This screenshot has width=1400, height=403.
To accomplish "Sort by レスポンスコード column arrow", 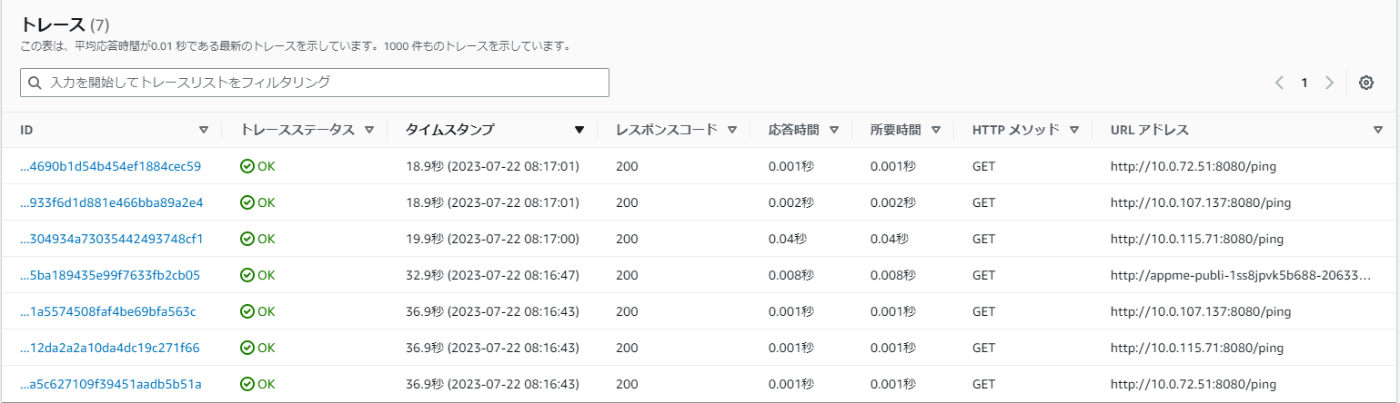I will coord(732,130).
